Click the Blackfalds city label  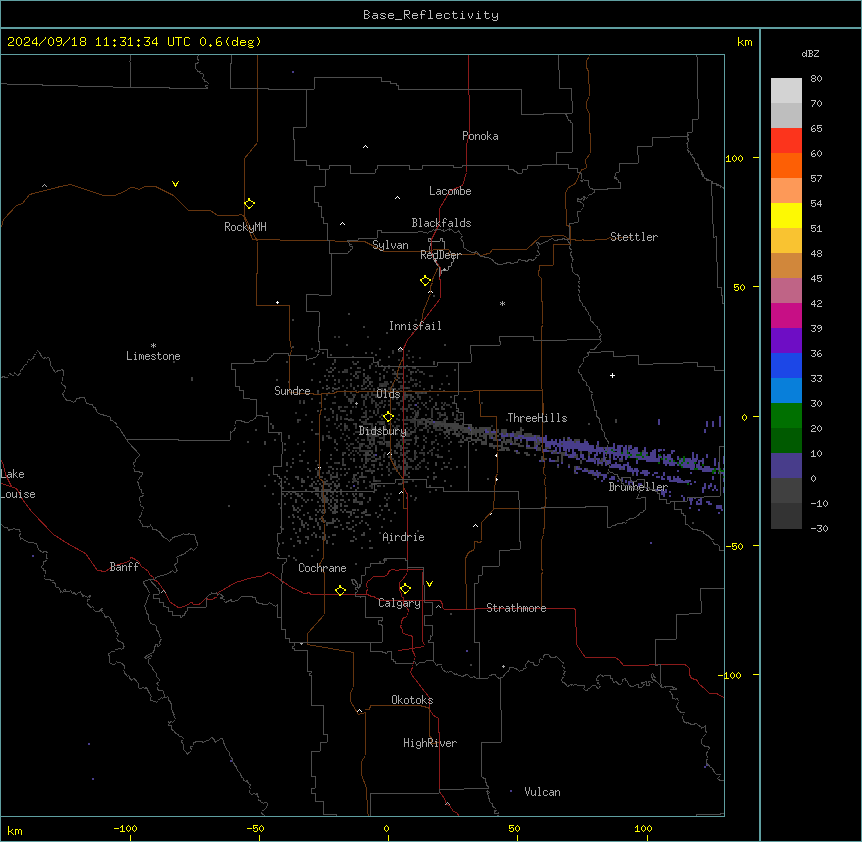coord(441,223)
